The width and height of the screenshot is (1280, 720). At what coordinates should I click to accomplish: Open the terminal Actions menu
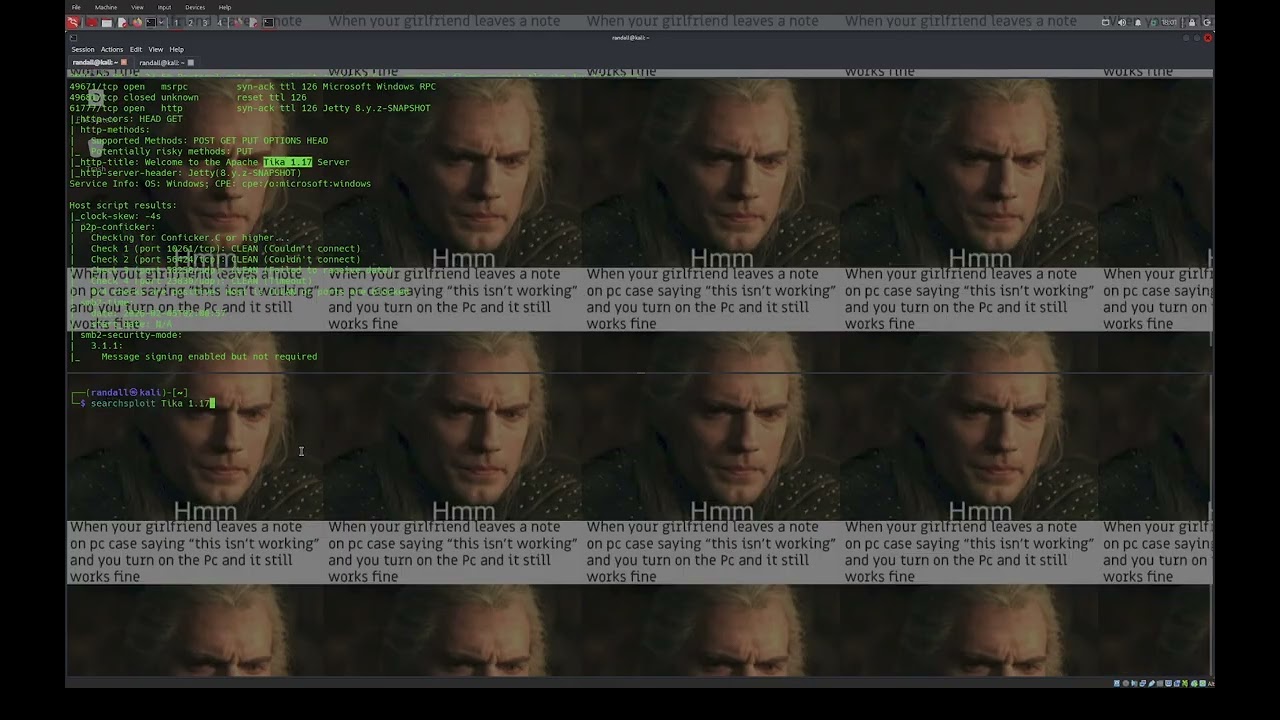click(112, 49)
